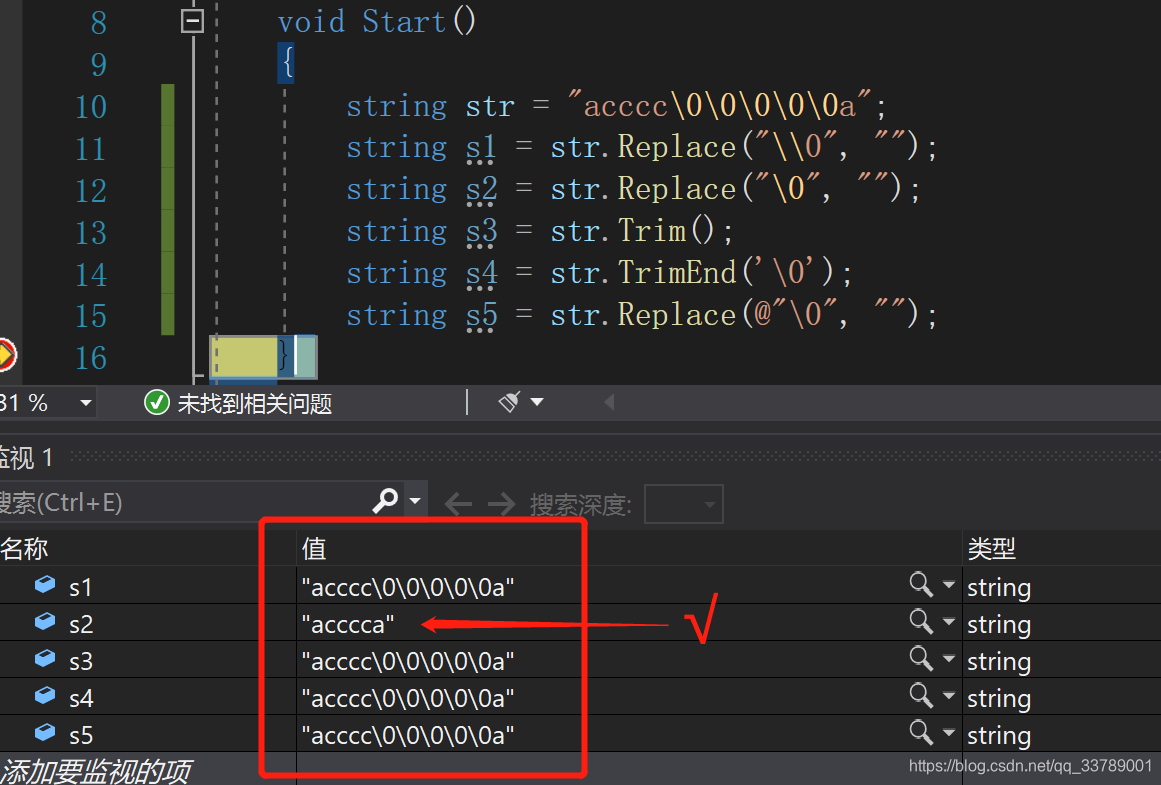Click the s5 variable name

point(81,735)
